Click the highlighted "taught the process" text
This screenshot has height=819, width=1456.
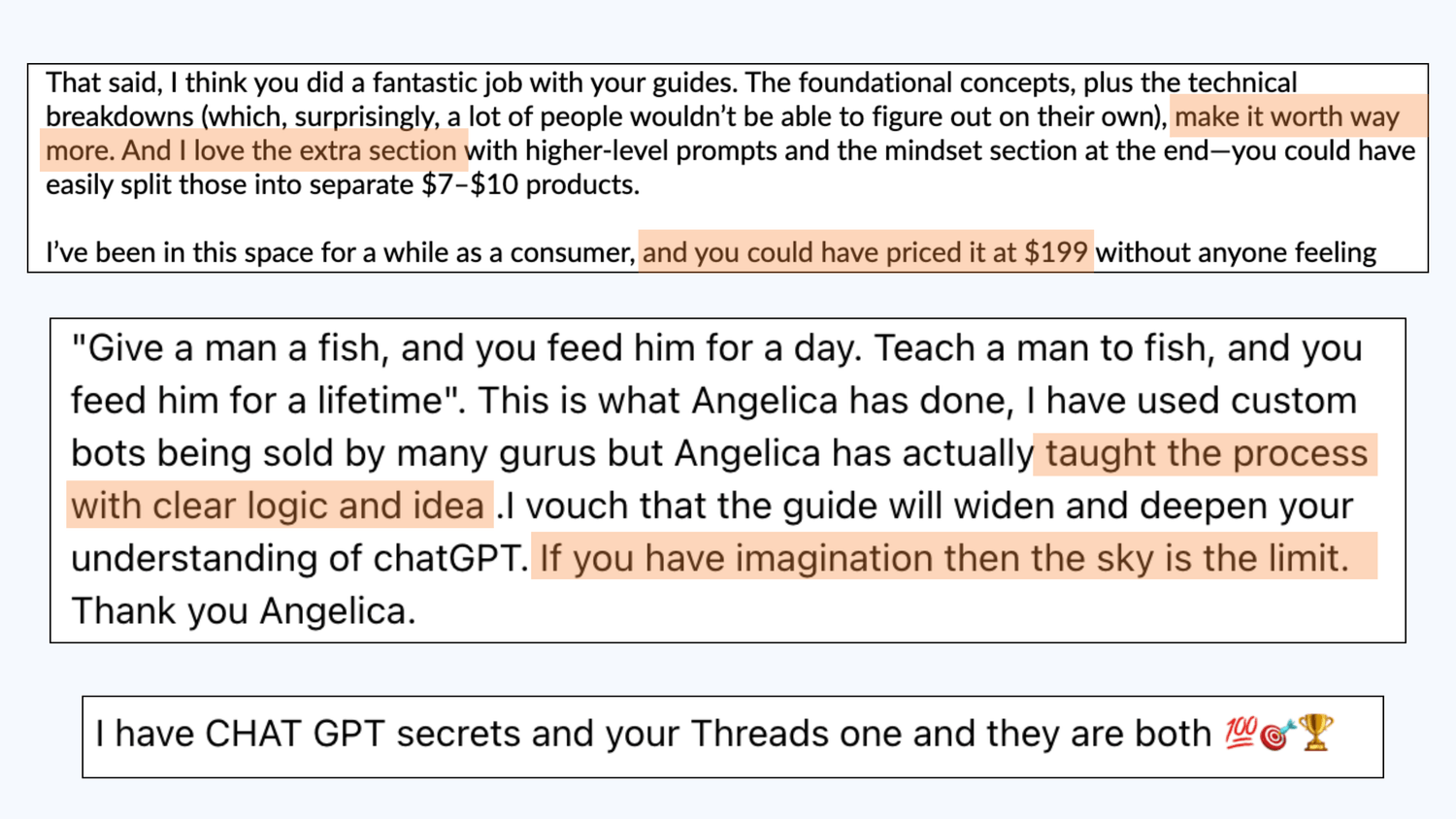(1206, 453)
